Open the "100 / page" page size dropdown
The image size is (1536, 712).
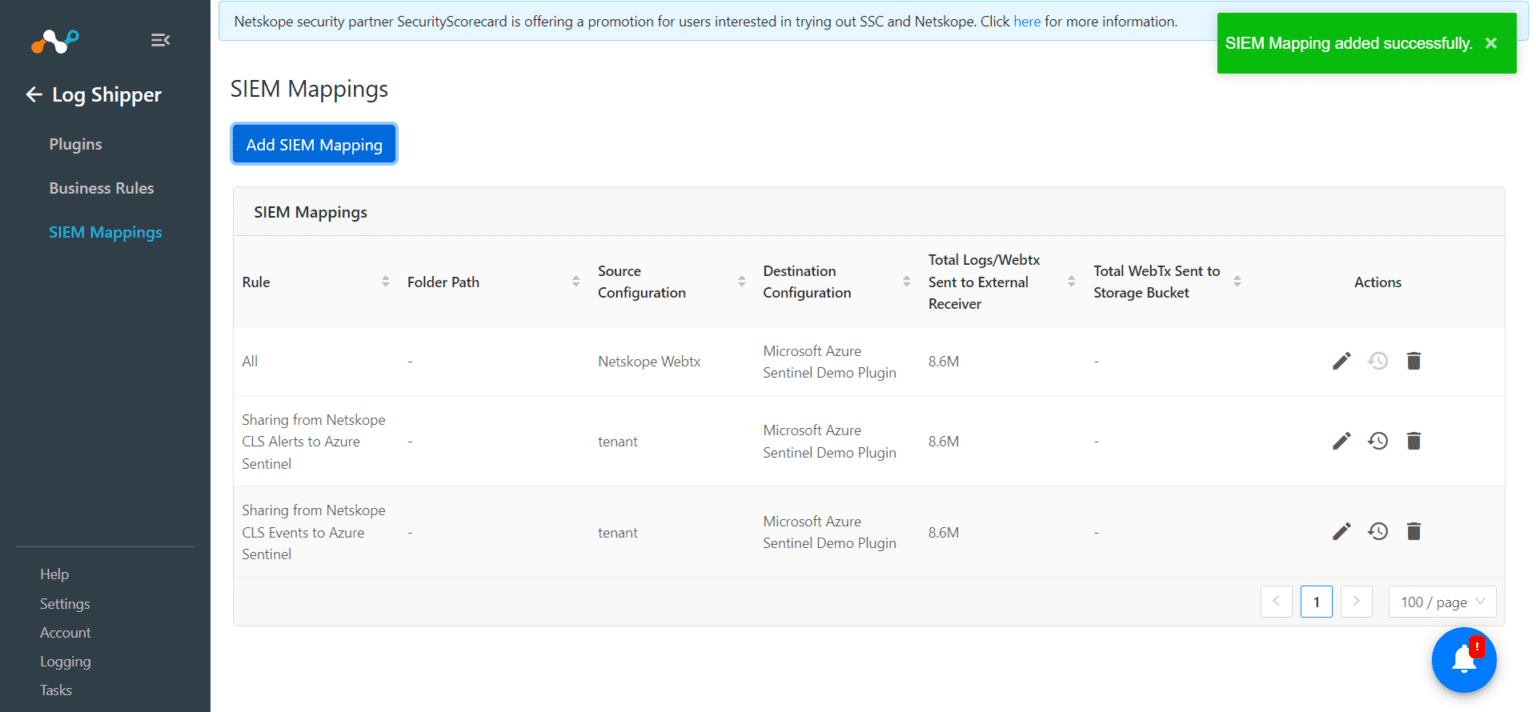(1442, 601)
